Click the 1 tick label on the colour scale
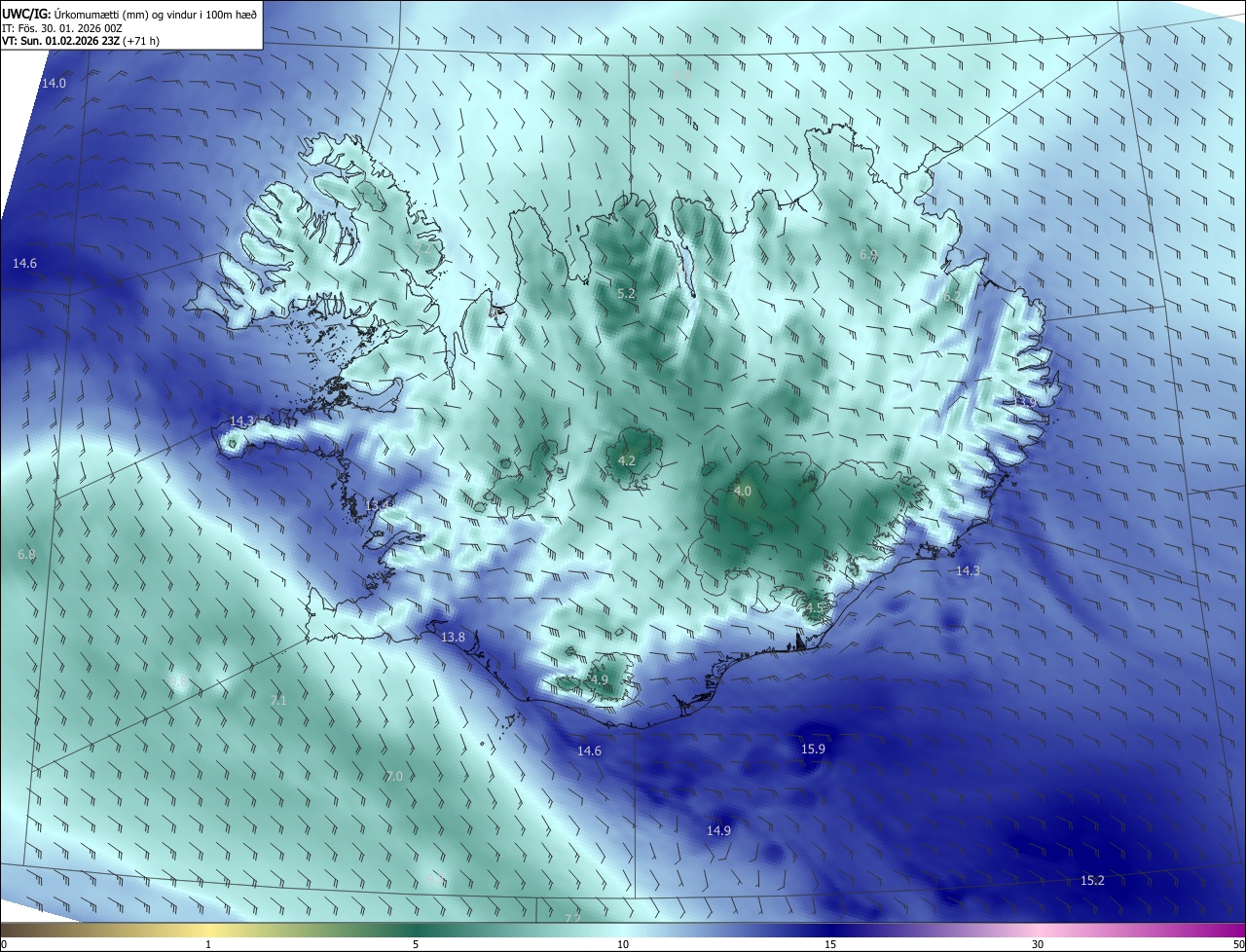The image size is (1246, 952). (x=208, y=944)
